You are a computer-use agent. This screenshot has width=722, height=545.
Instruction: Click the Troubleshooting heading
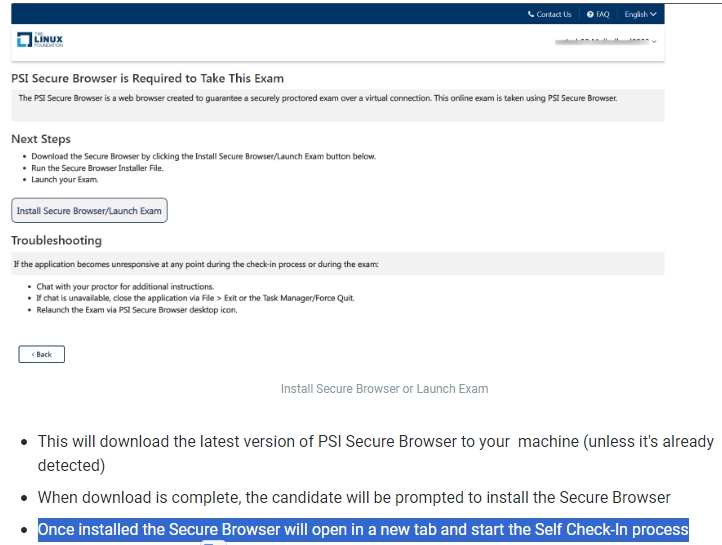pyautogui.click(x=56, y=240)
